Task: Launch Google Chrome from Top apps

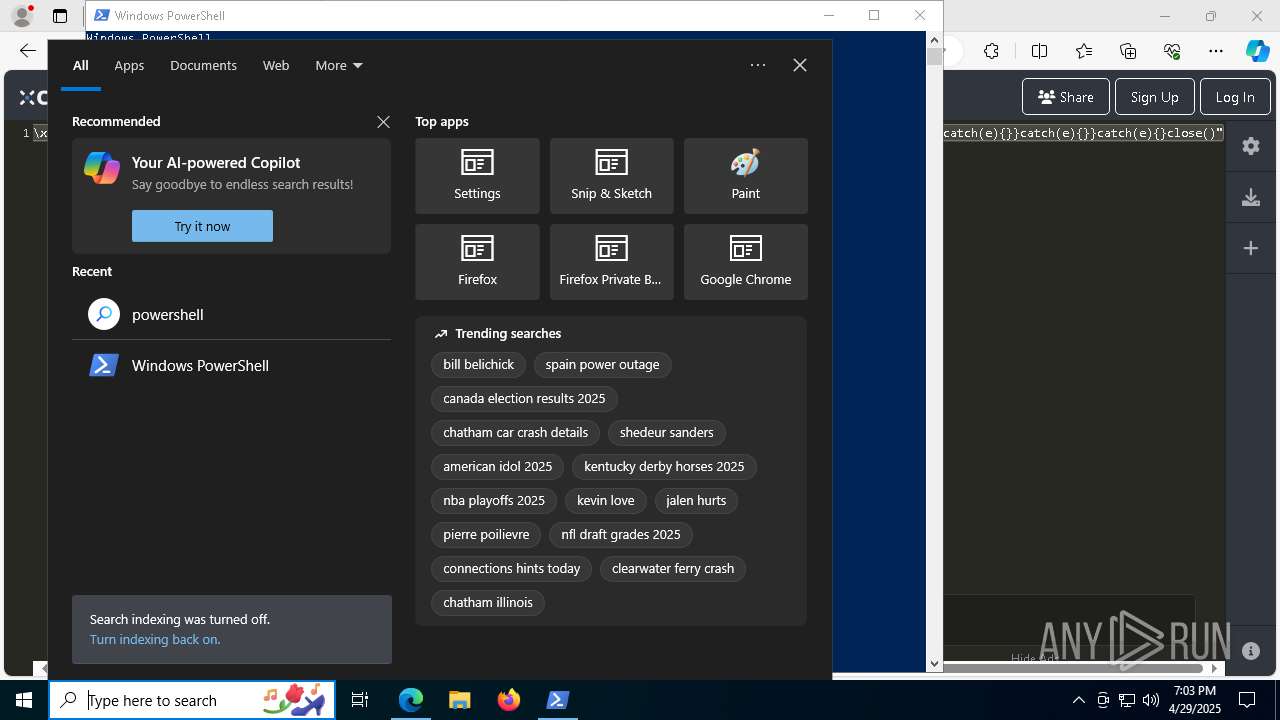Action: click(745, 262)
